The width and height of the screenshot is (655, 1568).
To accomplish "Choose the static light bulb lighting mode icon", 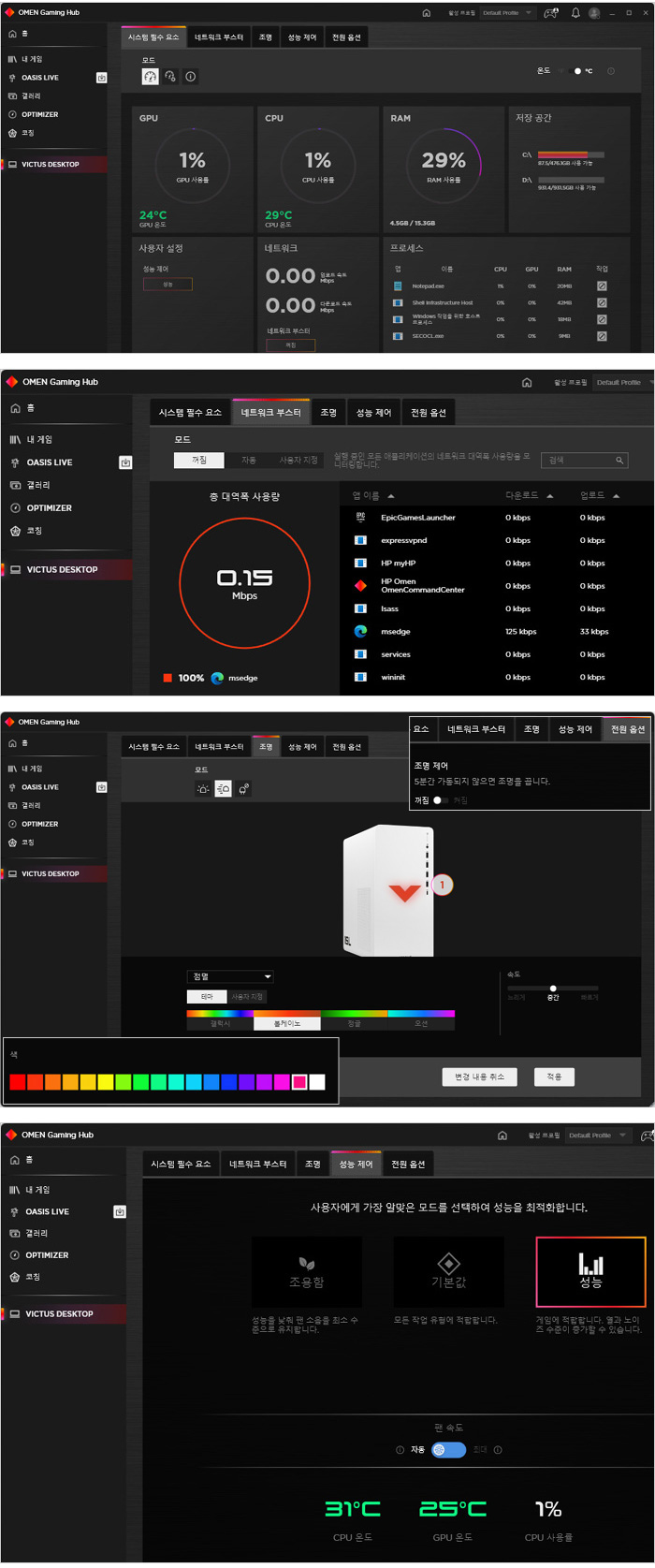I will [x=203, y=789].
